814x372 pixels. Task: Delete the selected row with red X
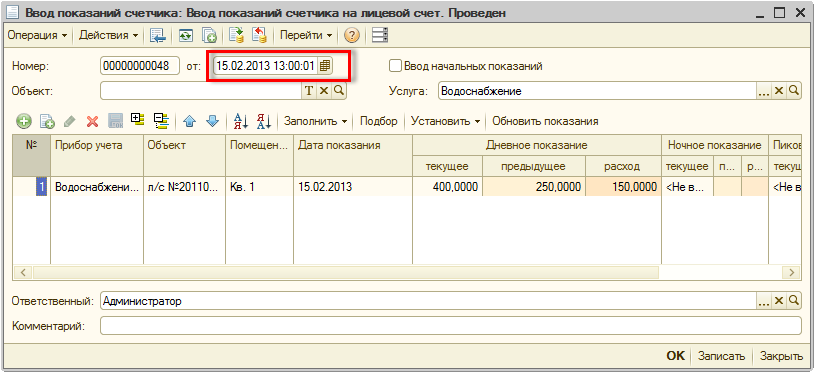pyautogui.click(x=92, y=121)
